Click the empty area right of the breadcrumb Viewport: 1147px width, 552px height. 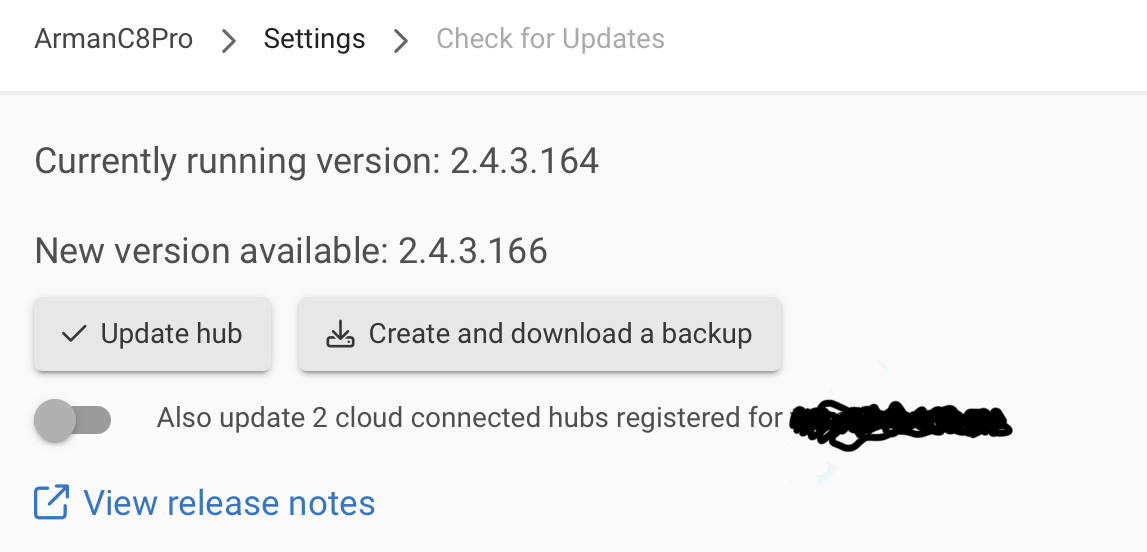(x=900, y=40)
